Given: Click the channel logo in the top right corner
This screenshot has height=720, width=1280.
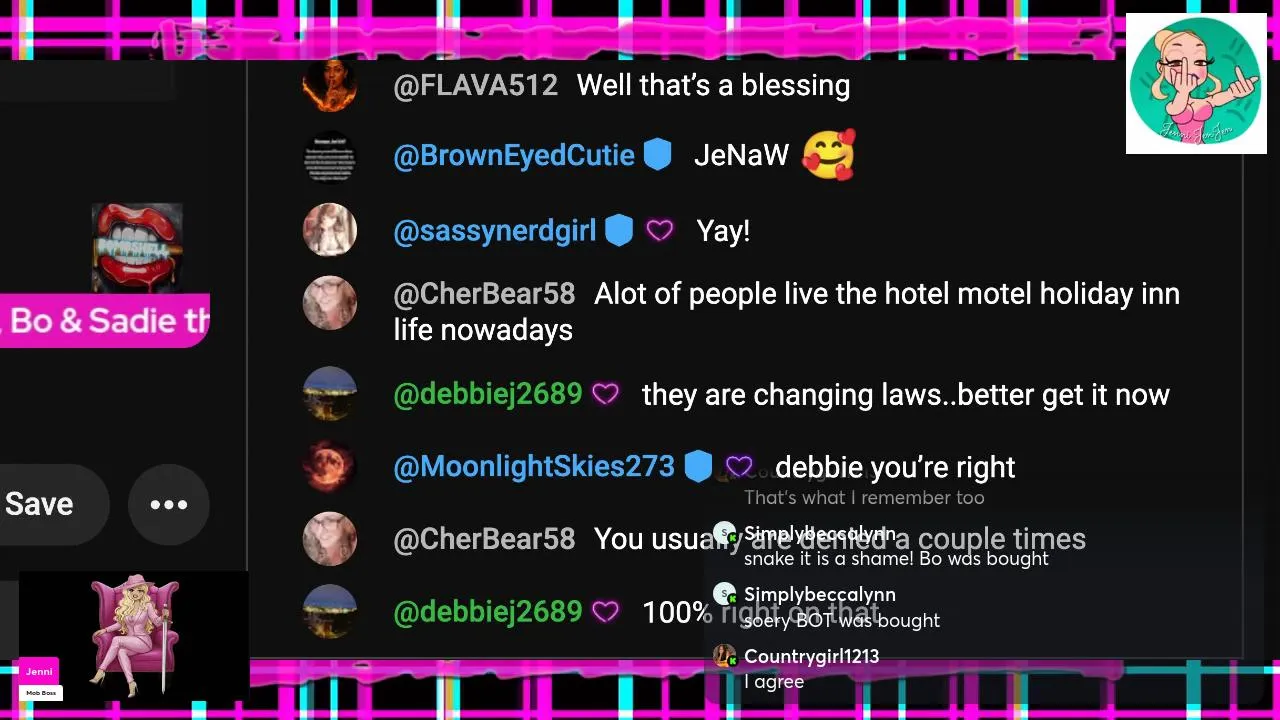Looking at the screenshot, I should point(1196,84).
